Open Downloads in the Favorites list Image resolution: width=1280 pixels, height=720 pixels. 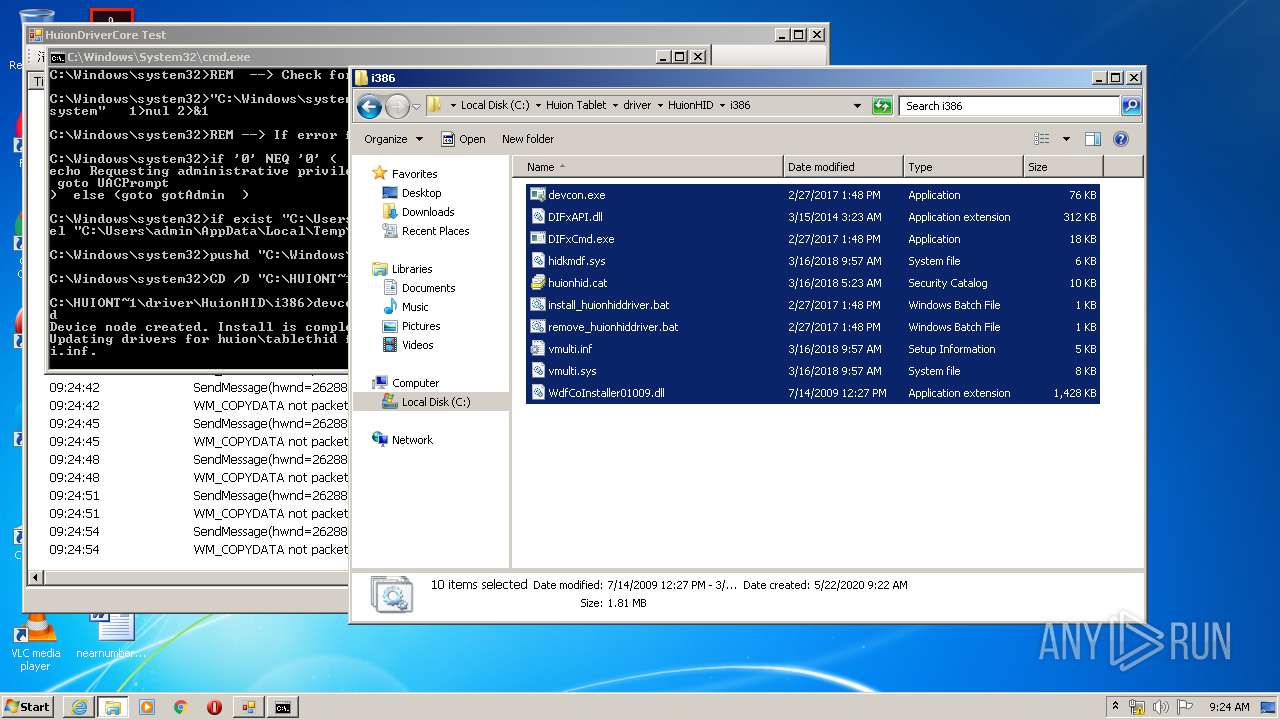pos(428,212)
